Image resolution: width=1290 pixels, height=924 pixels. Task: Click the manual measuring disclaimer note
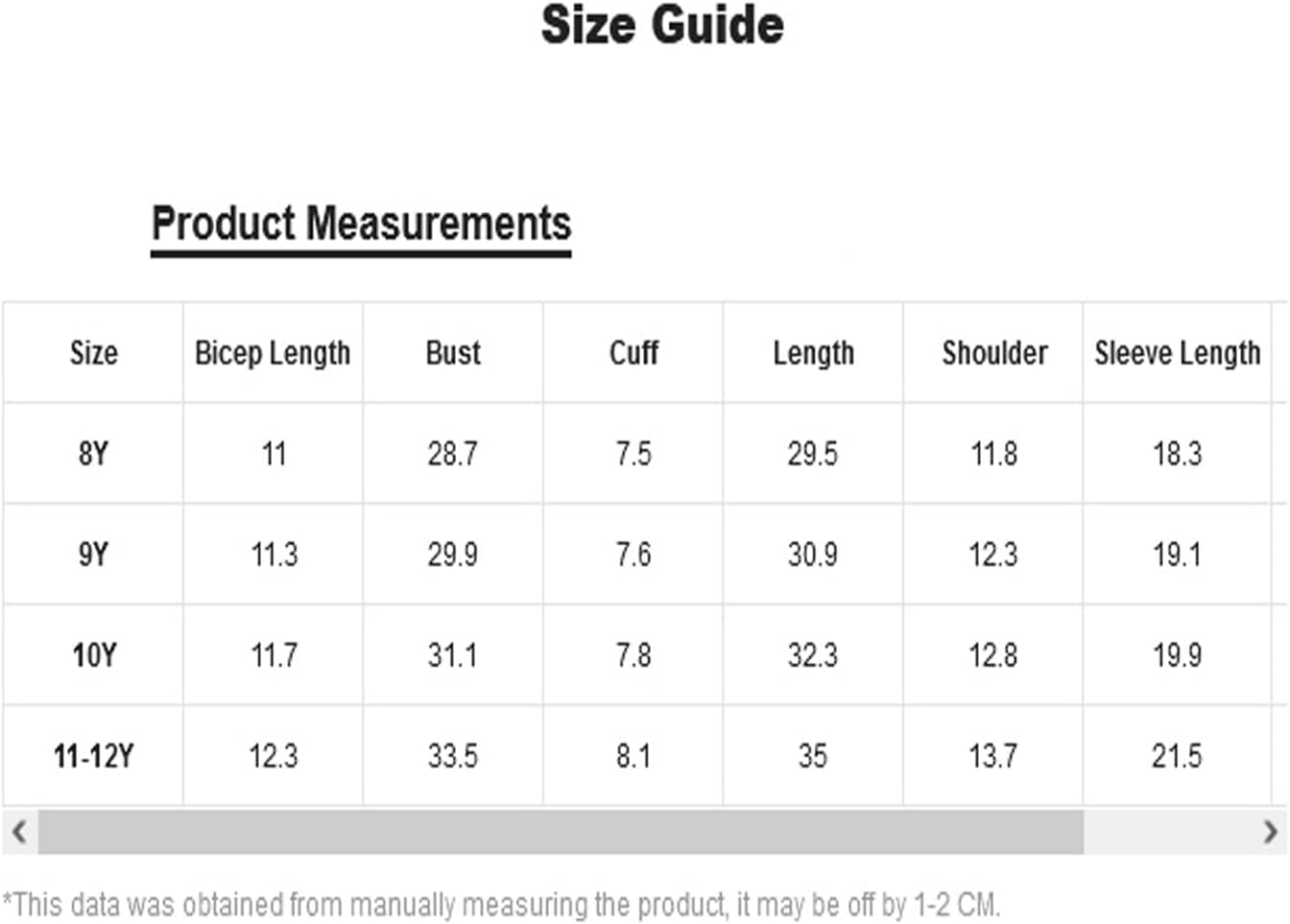[502, 904]
